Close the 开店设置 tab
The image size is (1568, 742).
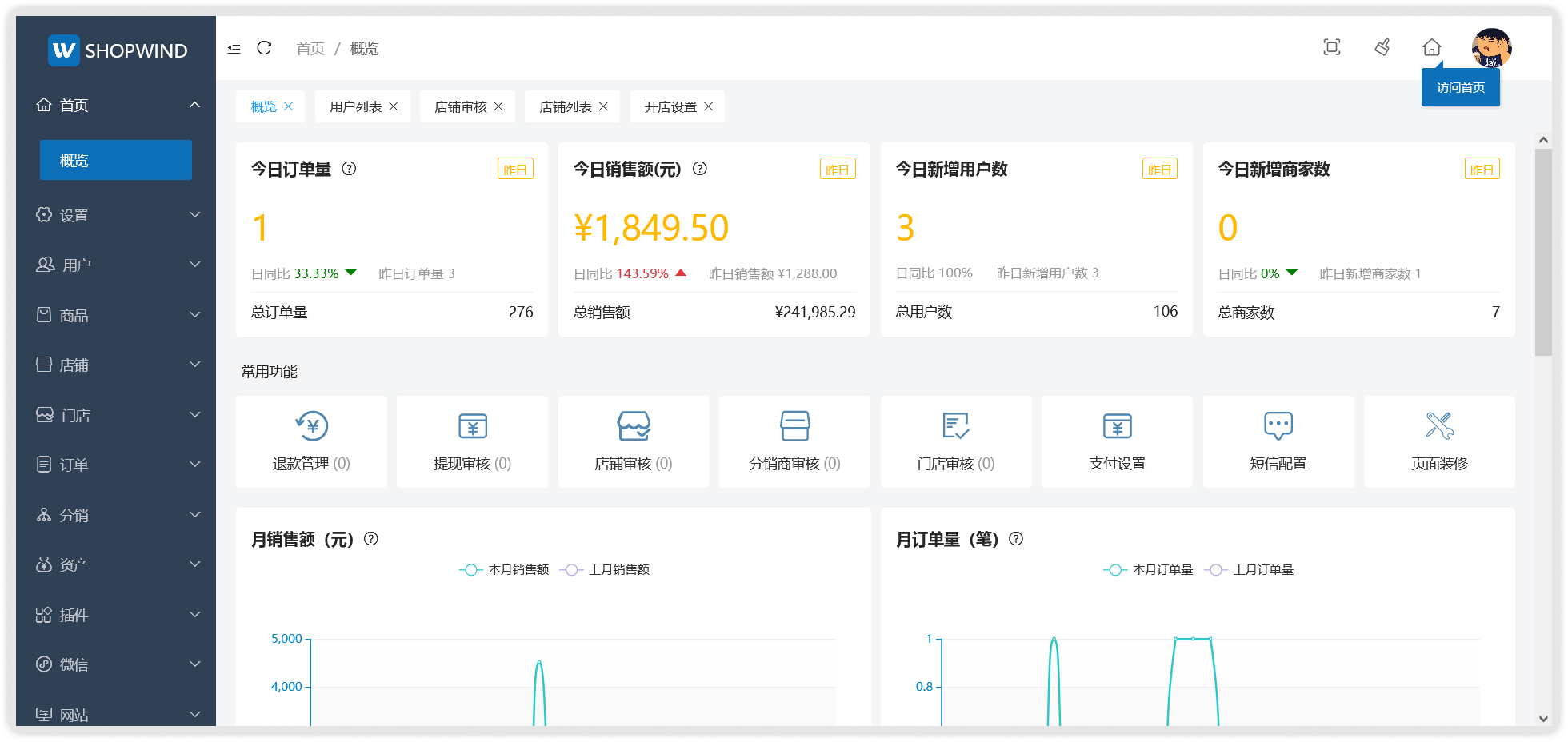(708, 106)
